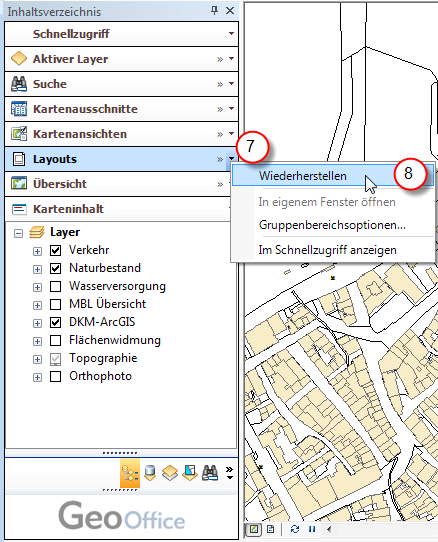Image resolution: width=438 pixels, height=542 pixels.
Task: Click the database cylinder icon in bottom toolbar
Action: [150, 473]
